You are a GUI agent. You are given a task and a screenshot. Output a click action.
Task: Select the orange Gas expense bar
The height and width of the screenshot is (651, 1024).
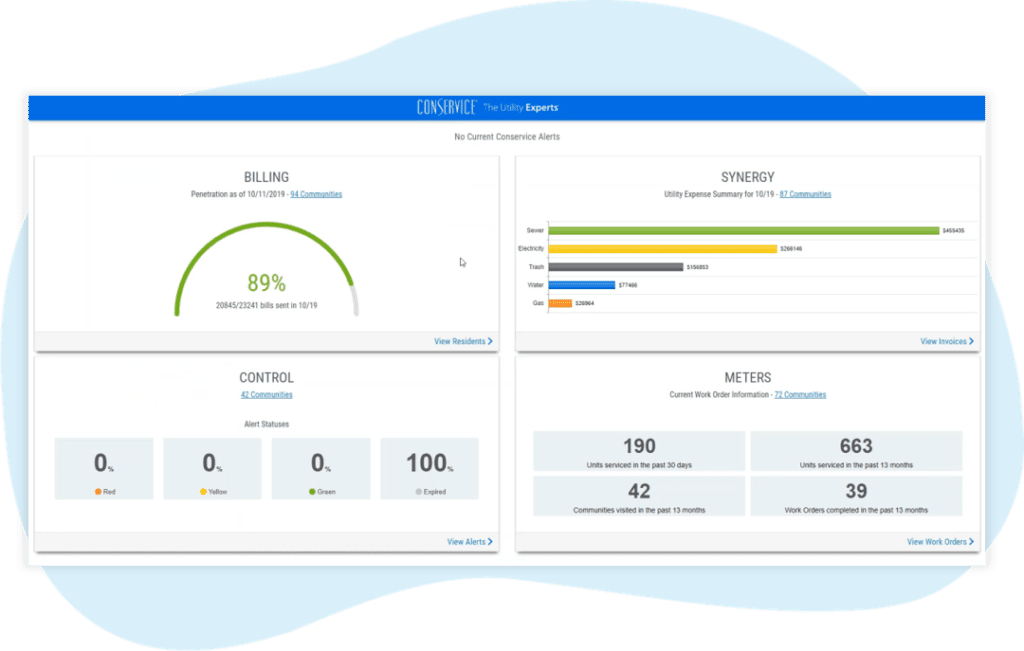(x=560, y=303)
